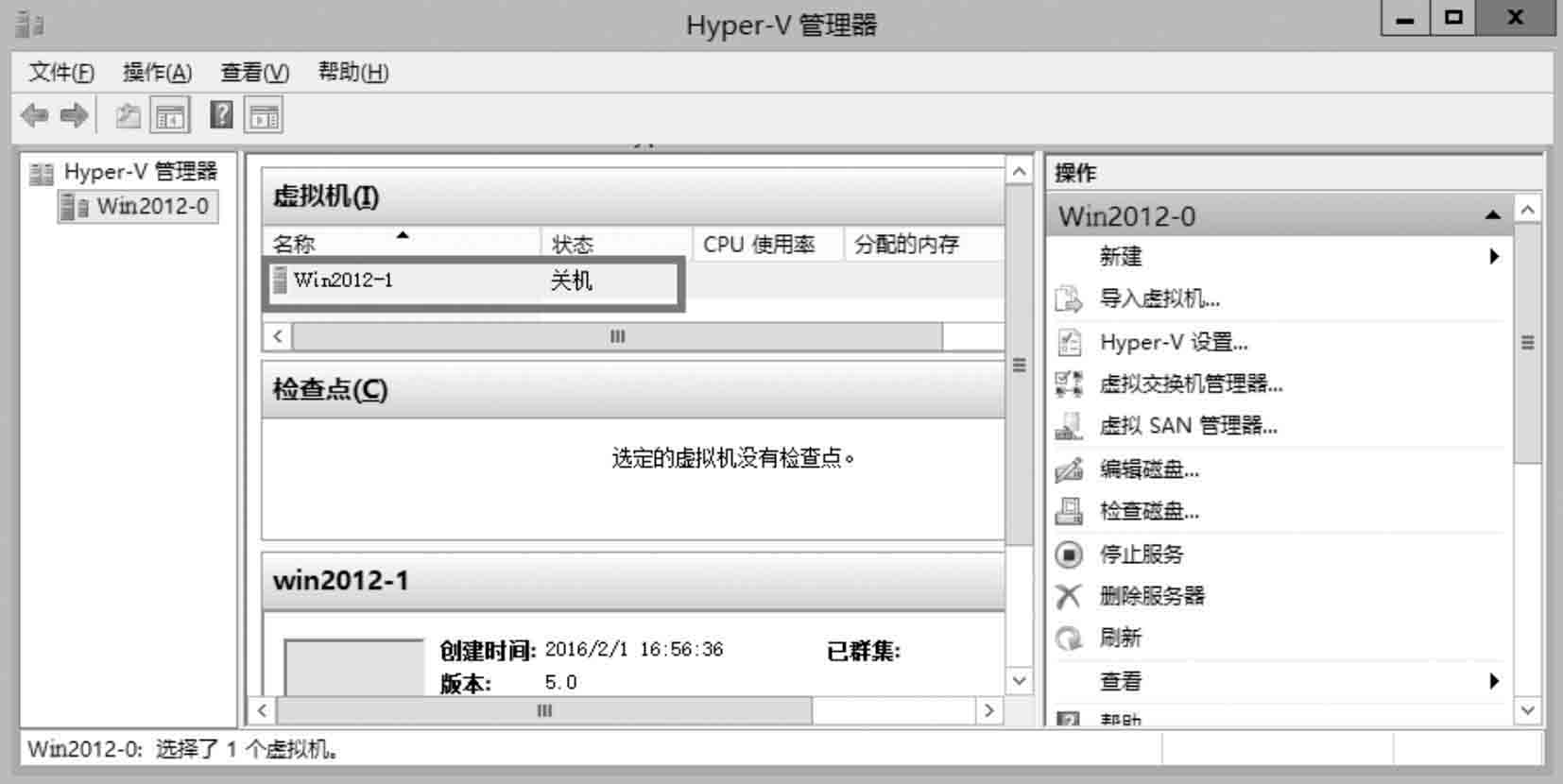Click the Edit Disk icon
The image size is (1563, 784).
(1069, 469)
